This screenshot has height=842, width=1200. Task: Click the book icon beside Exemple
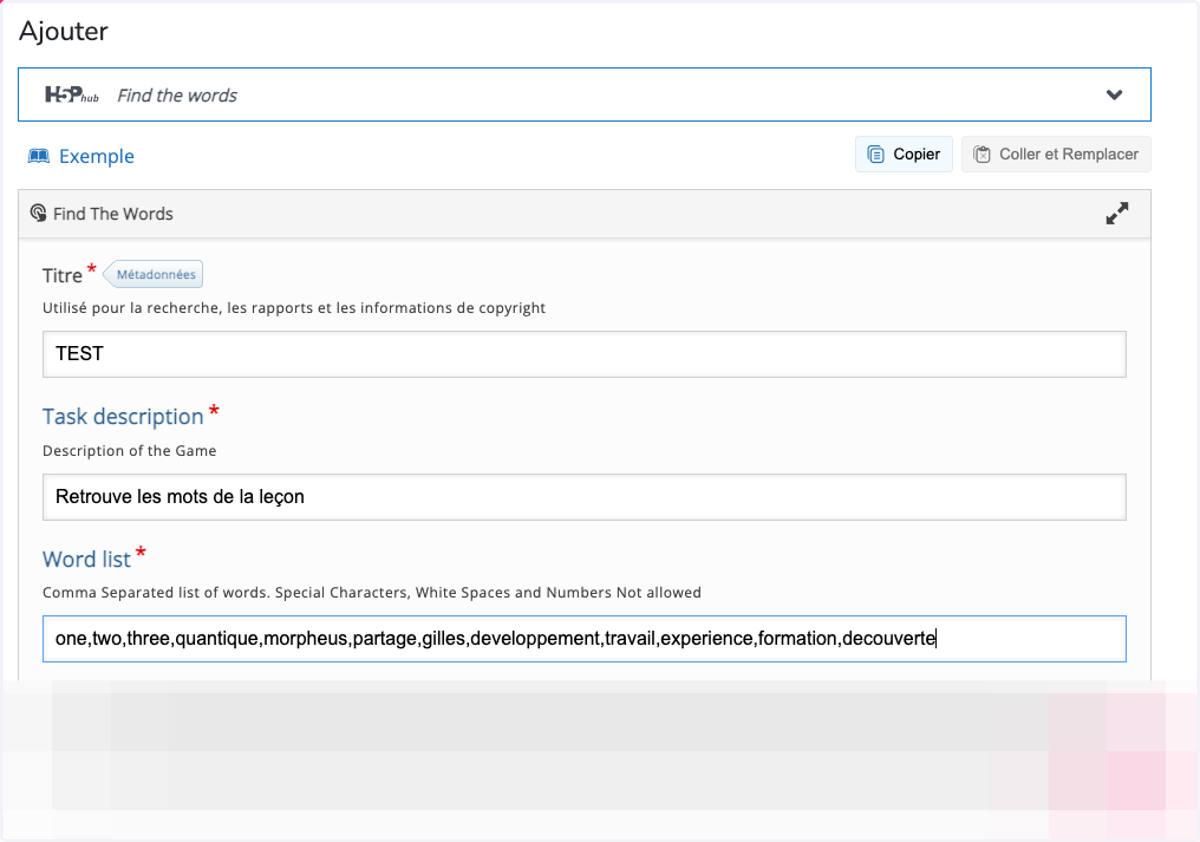(39, 156)
